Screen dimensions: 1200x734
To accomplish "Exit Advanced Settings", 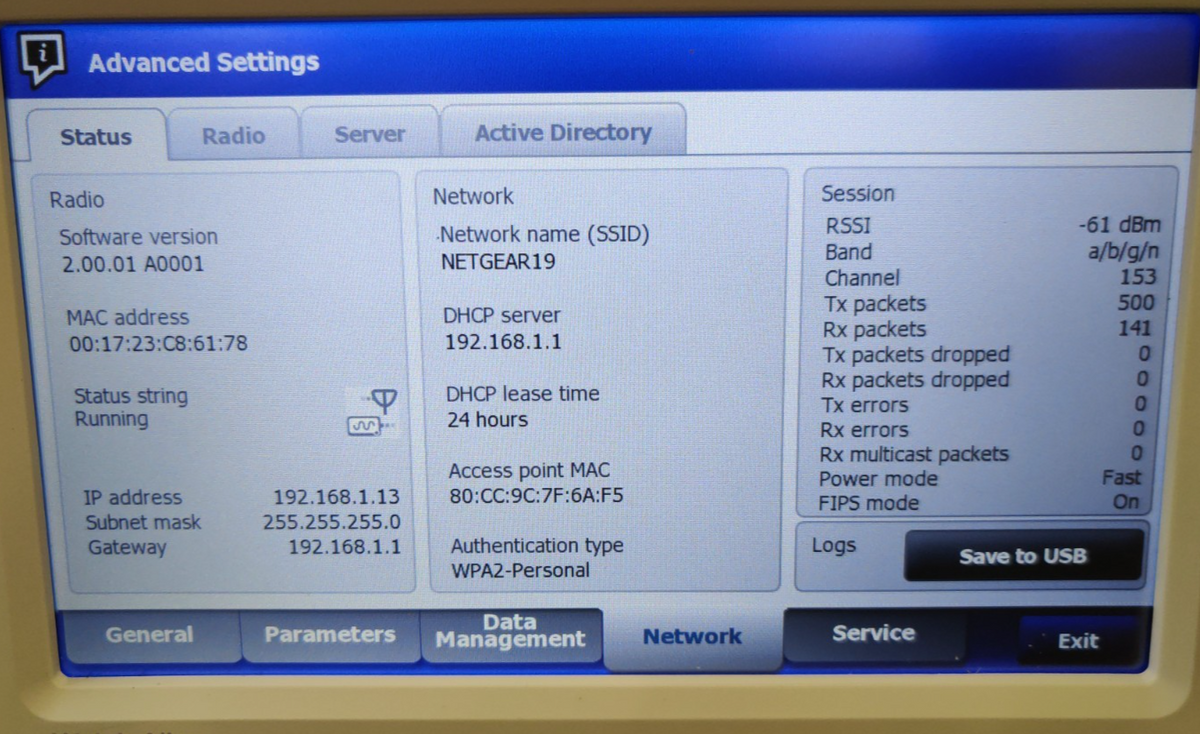I will (1077, 641).
